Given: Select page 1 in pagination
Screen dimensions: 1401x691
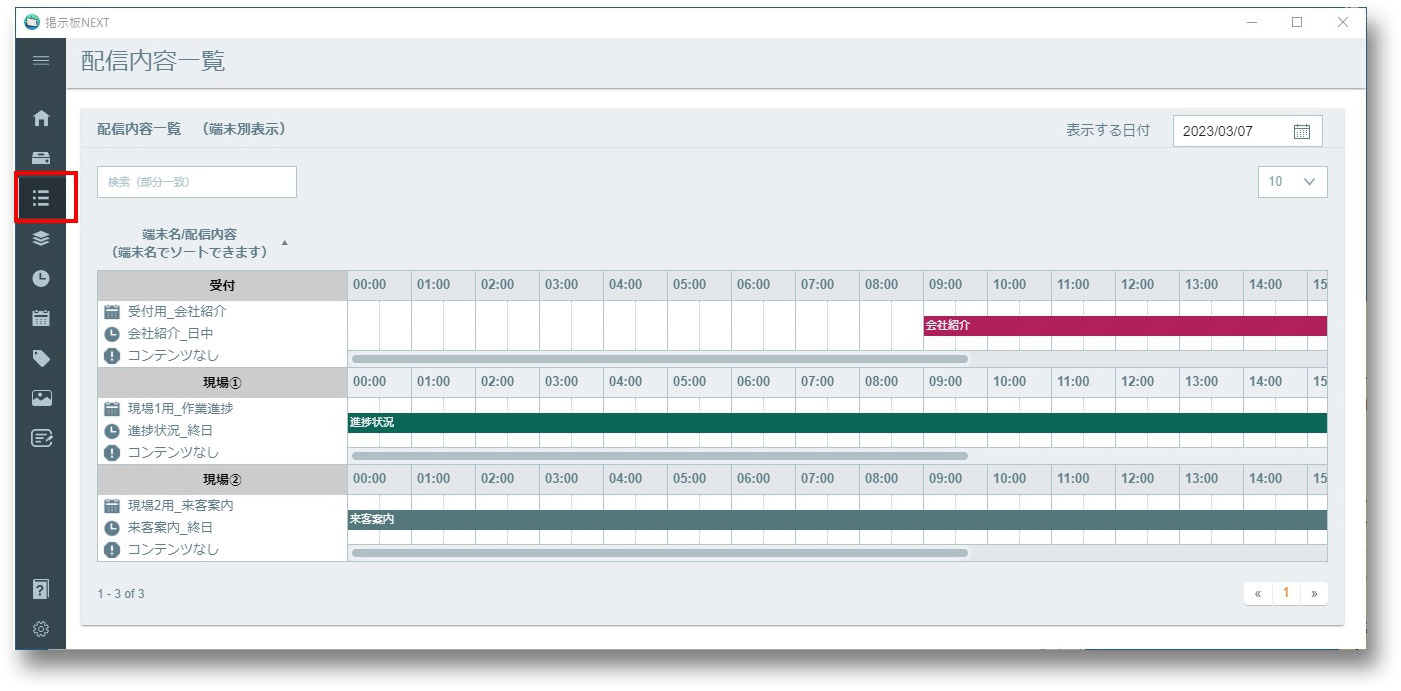Looking at the screenshot, I should tap(1285, 593).
